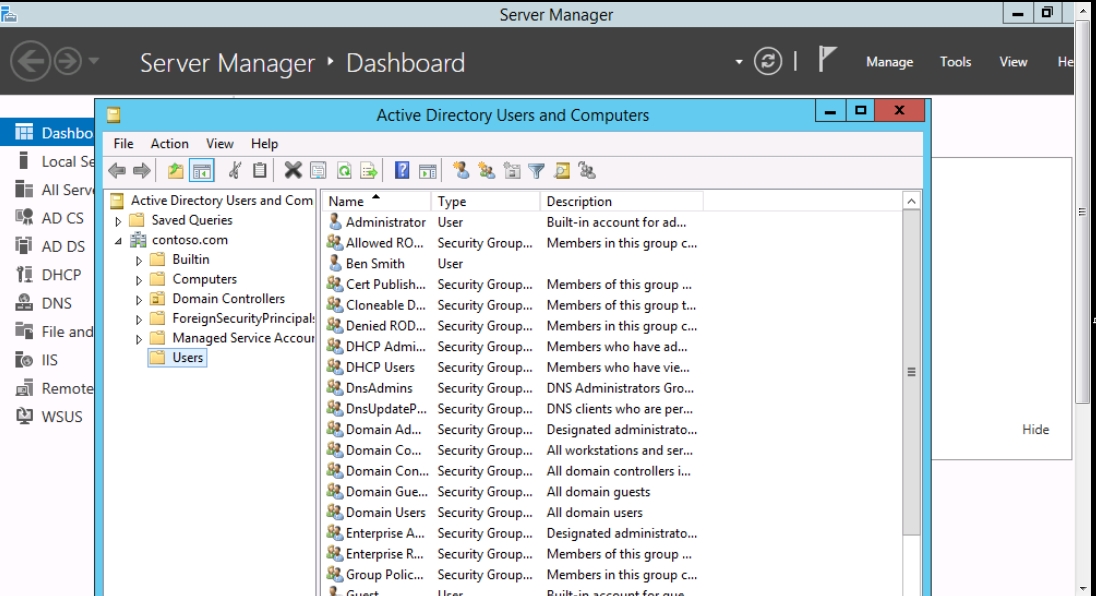Open Help with blue question-mark icon
The width and height of the screenshot is (1096, 596).
coord(402,170)
